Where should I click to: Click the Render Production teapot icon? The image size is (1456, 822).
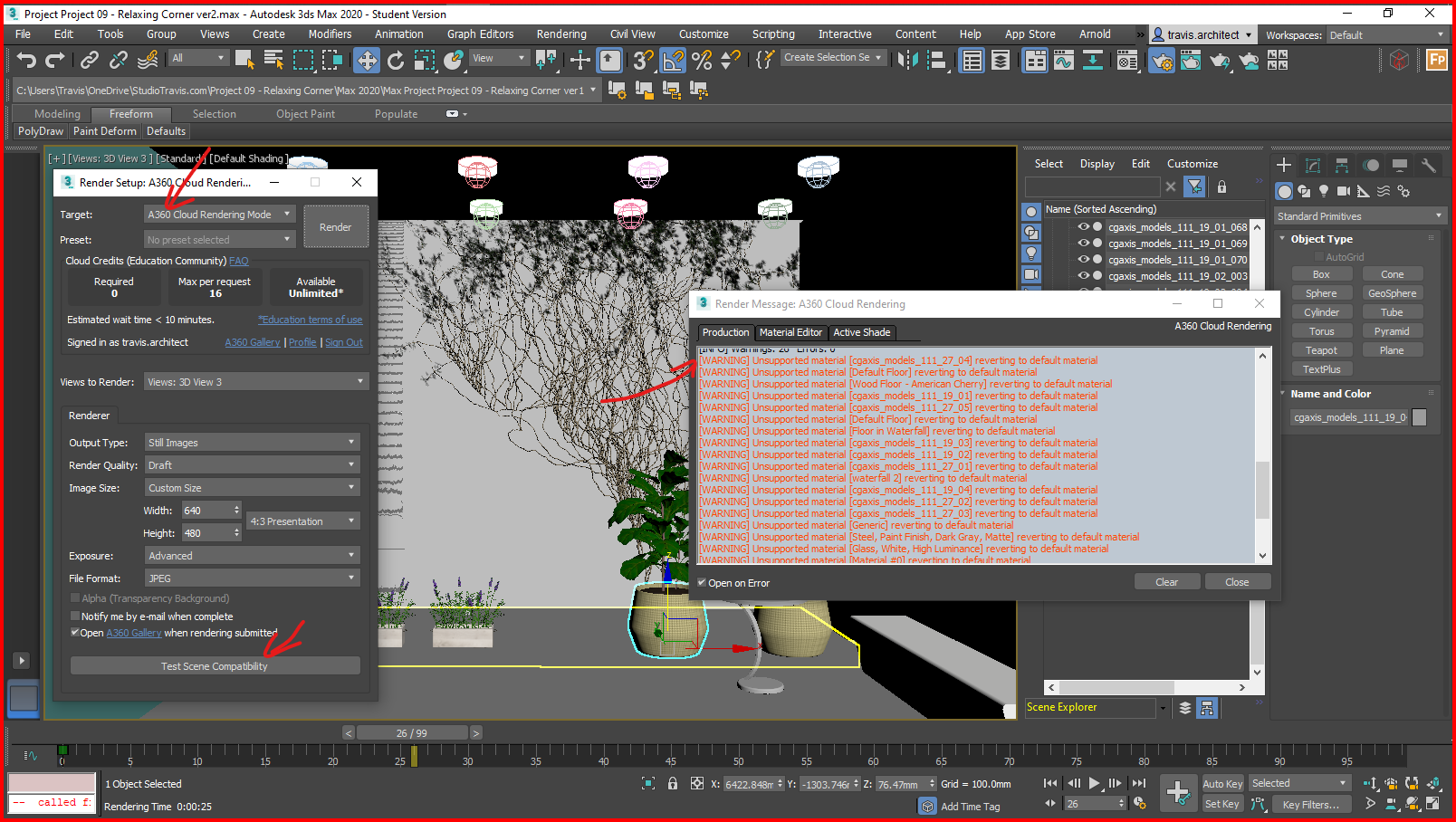[1221, 61]
